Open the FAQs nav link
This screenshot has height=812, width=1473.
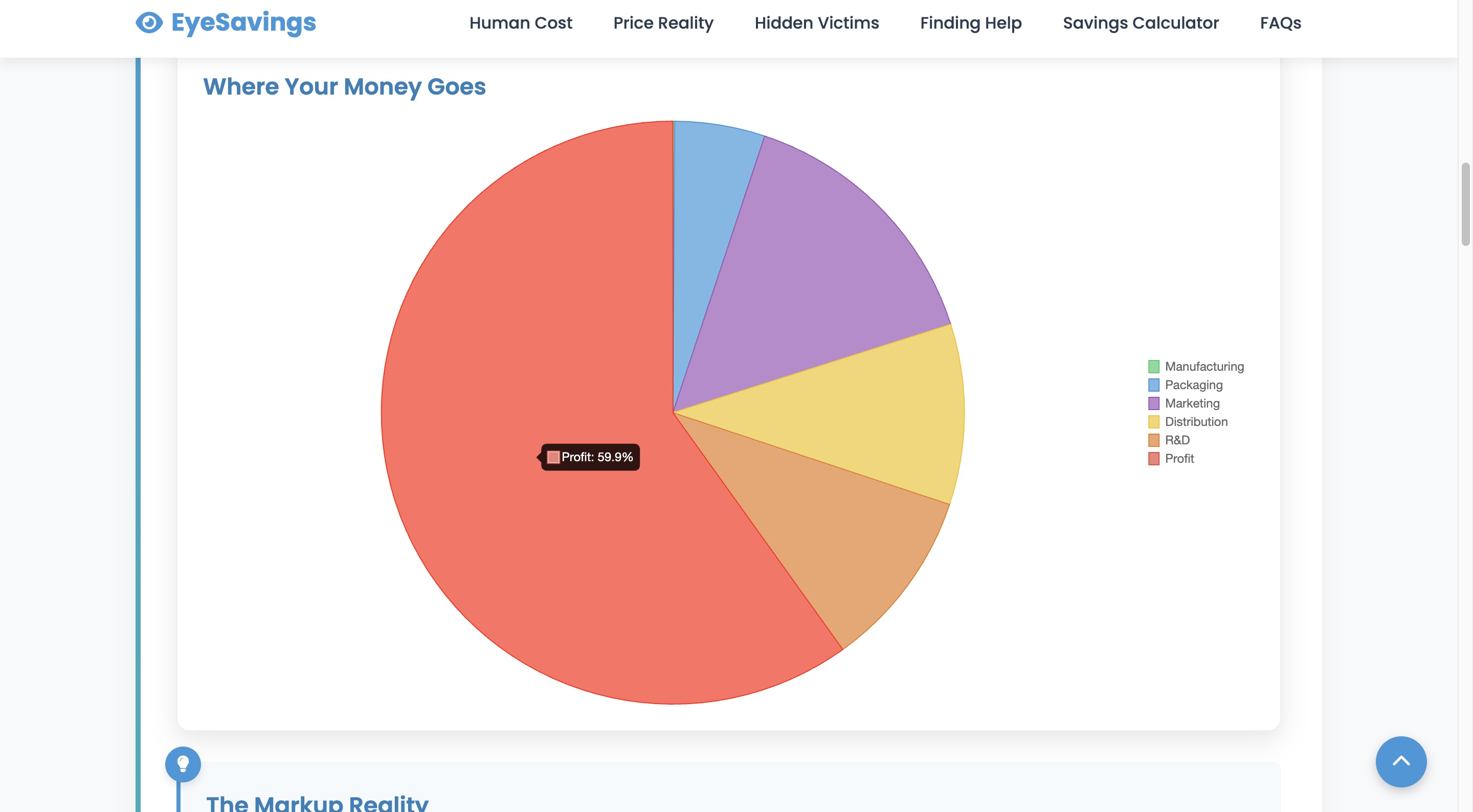pyautogui.click(x=1280, y=23)
